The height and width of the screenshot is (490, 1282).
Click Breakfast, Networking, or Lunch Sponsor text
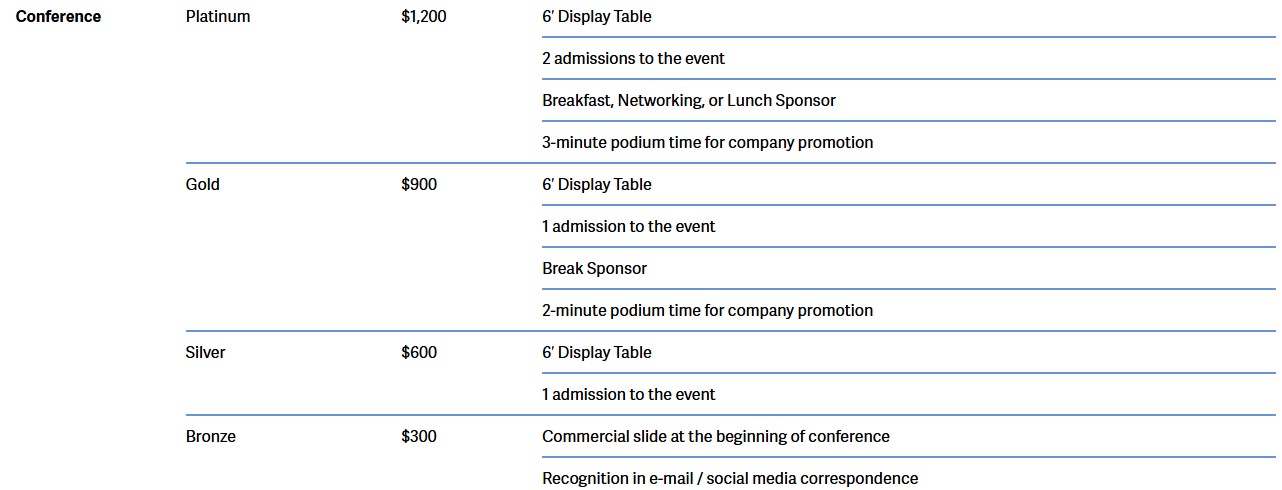[688, 101]
